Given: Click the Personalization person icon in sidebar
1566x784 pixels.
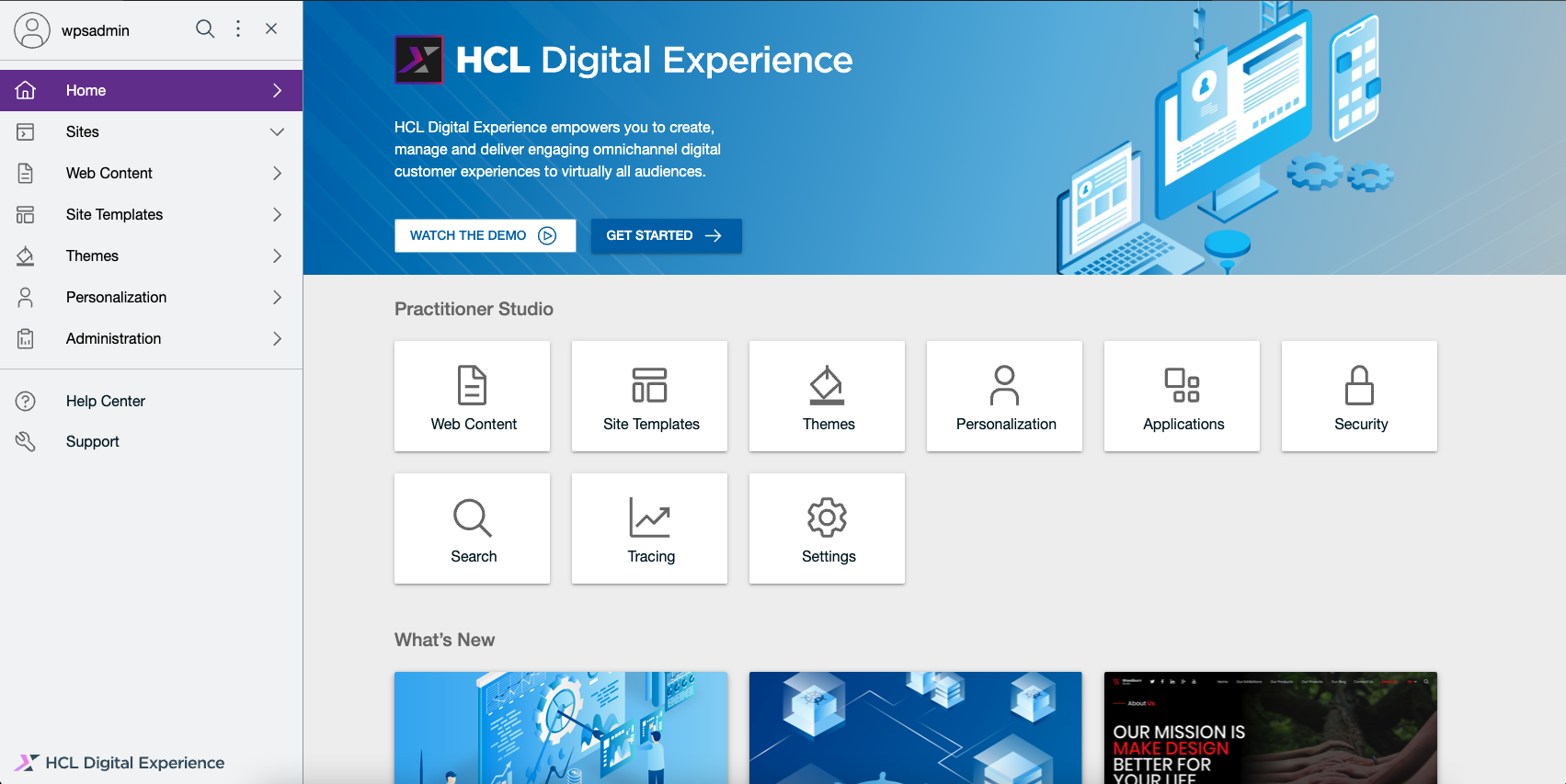Looking at the screenshot, I should pyautogui.click(x=26, y=297).
